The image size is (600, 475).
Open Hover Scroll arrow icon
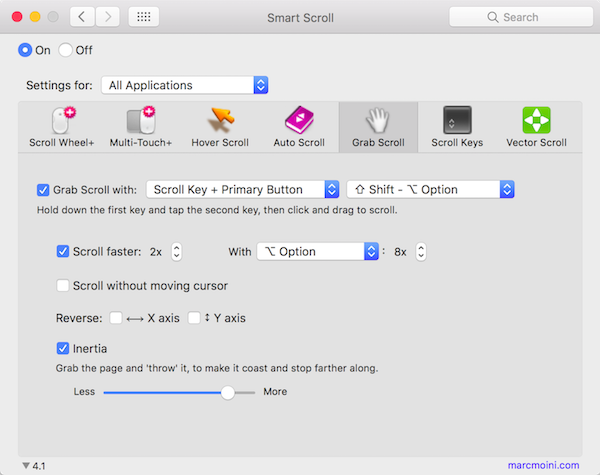coord(220,121)
